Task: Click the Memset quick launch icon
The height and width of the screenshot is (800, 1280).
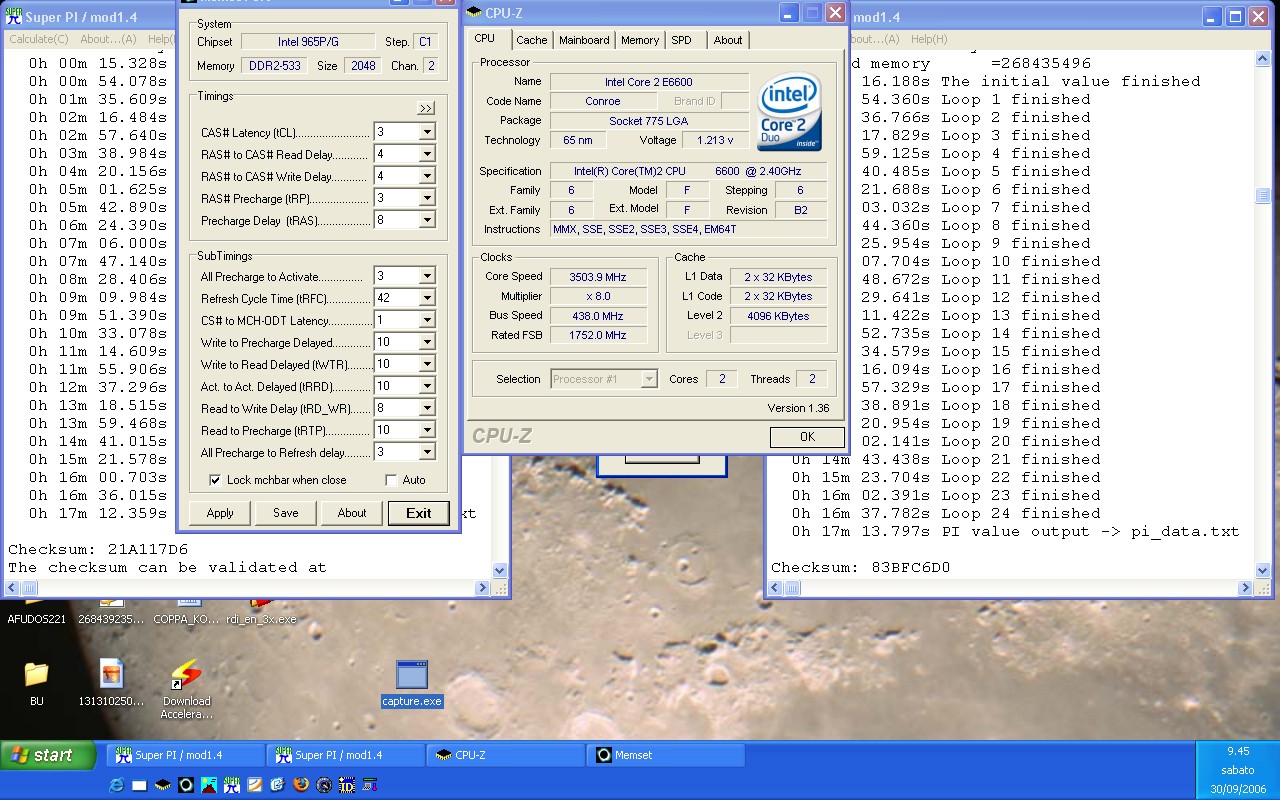Action: point(186,785)
